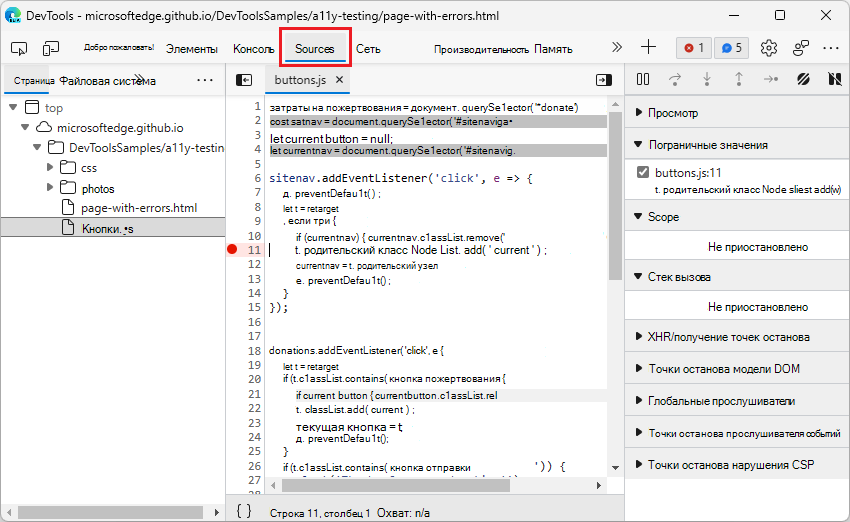Click the Step arrow-dot icon
850x522 pixels.
tap(771, 80)
